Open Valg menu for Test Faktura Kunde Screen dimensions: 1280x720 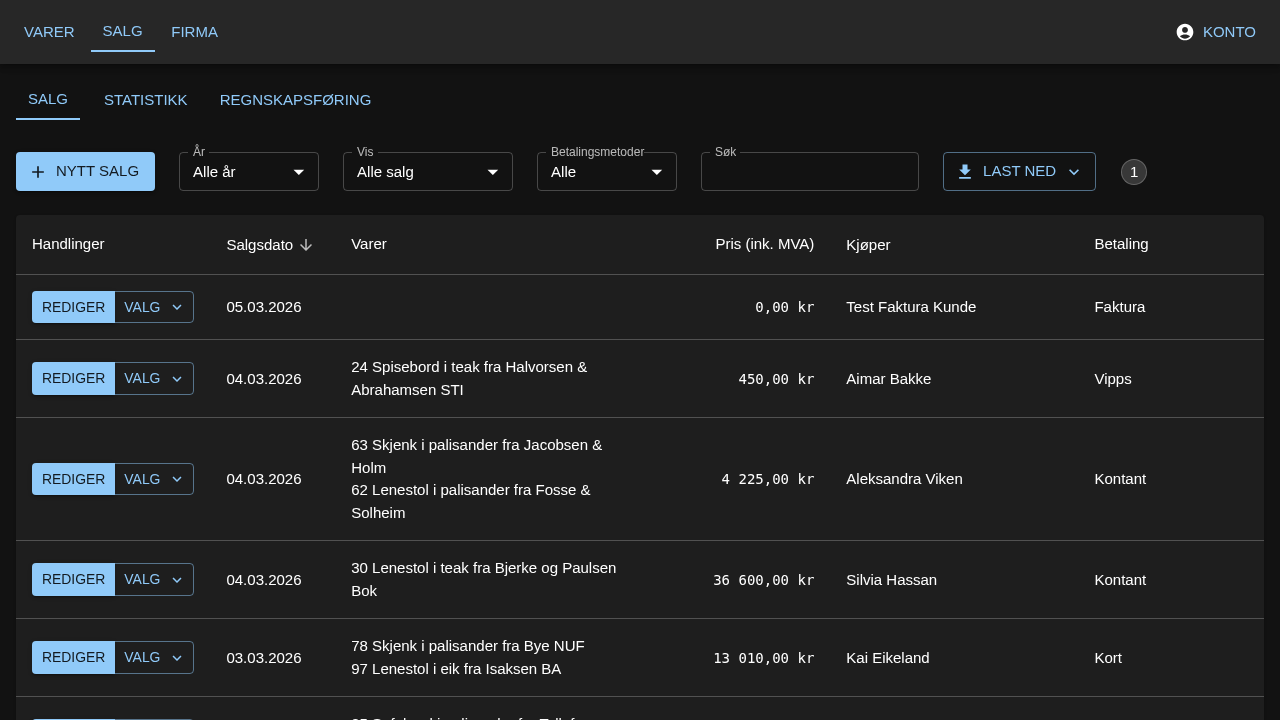click(x=154, y=307)
